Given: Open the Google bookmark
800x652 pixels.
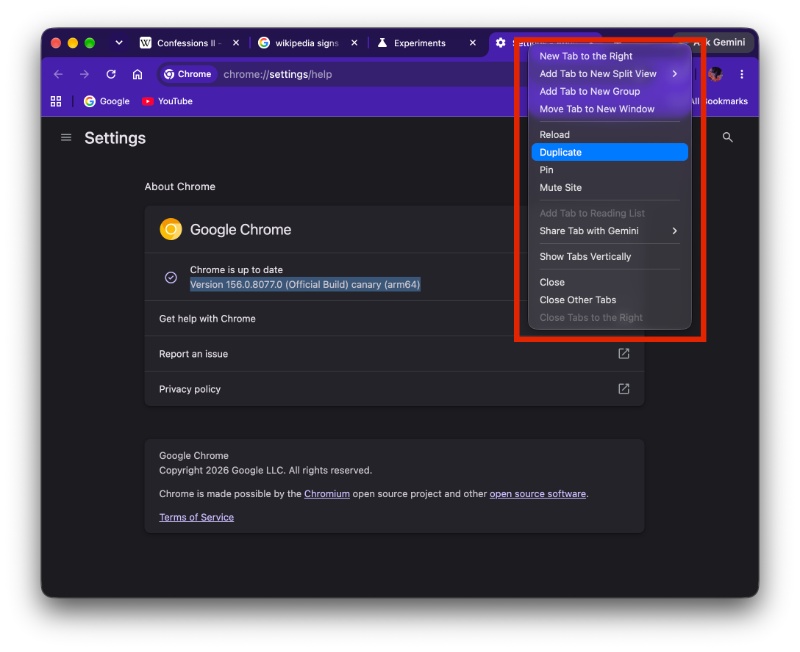Looking at the screenshot, I should [107, 101].
